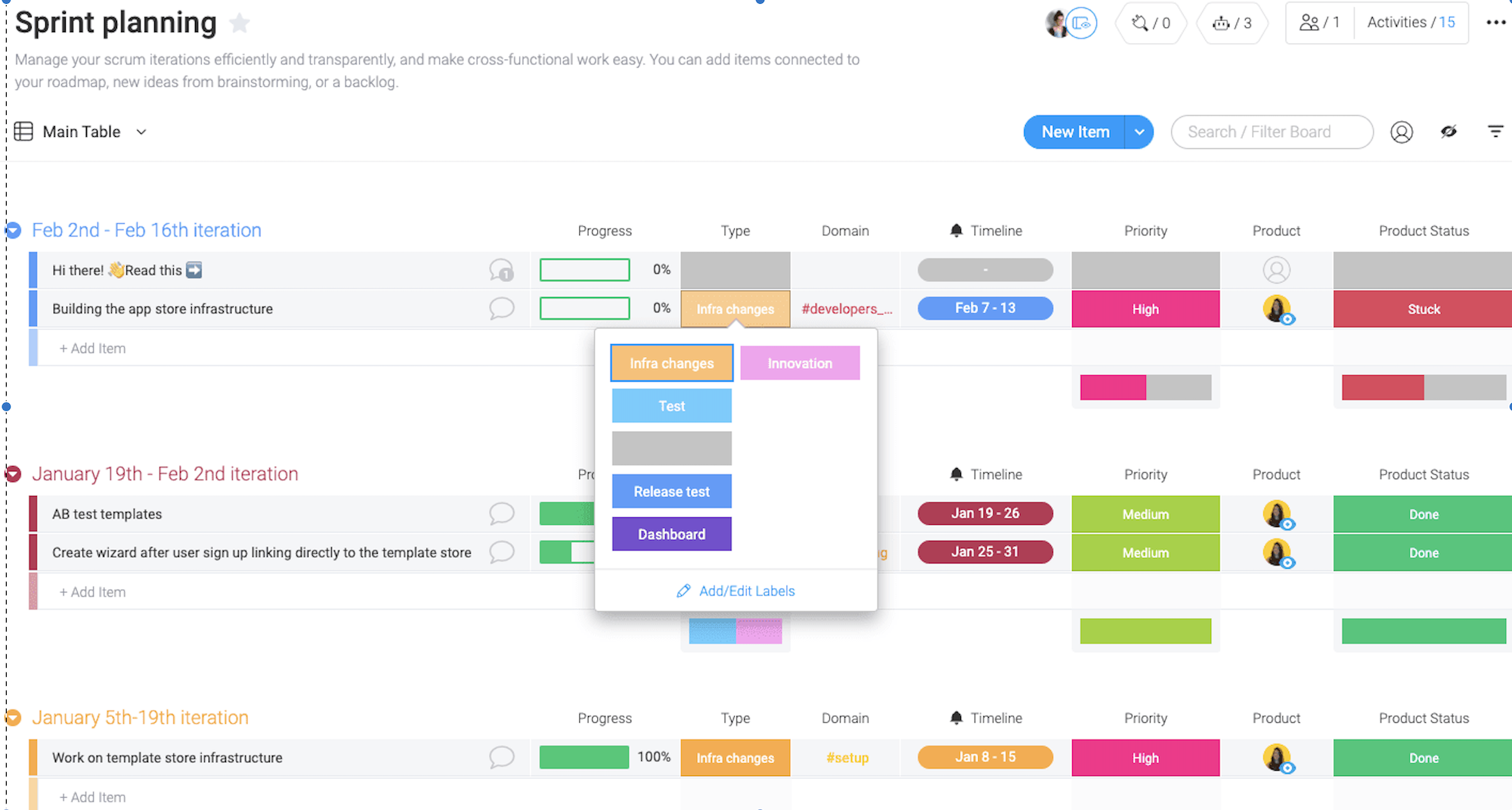Click Feb 7 - 13 timeline pill

click(985, 308)
